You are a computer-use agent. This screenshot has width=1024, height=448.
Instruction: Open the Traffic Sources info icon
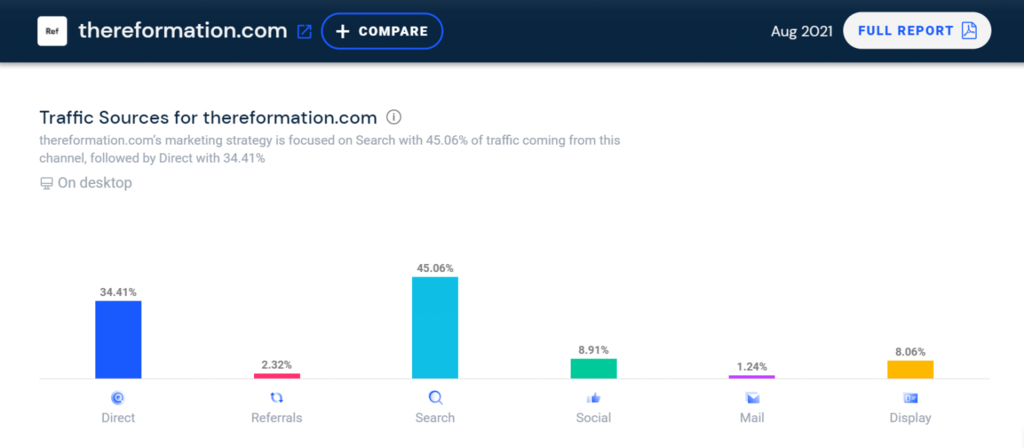394,118
